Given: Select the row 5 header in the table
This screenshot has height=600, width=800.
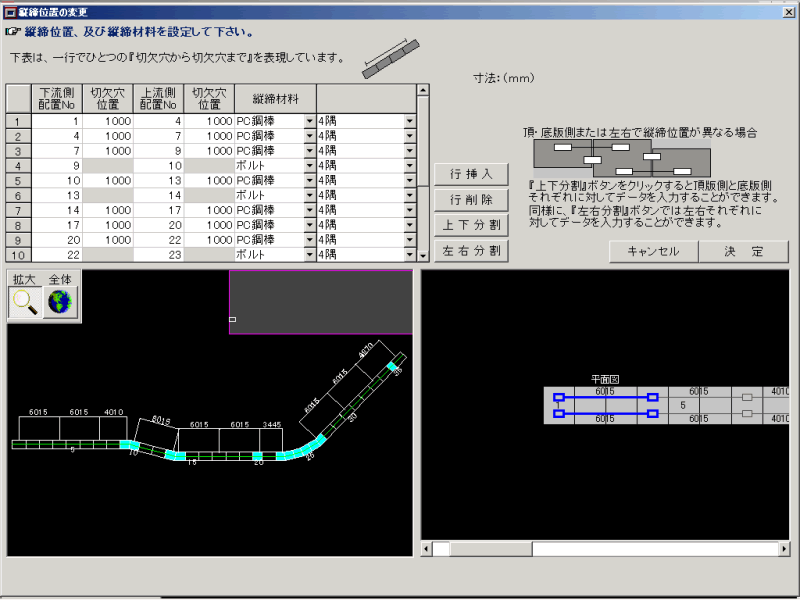Looking at the screenshot, I should pos(18,181).
